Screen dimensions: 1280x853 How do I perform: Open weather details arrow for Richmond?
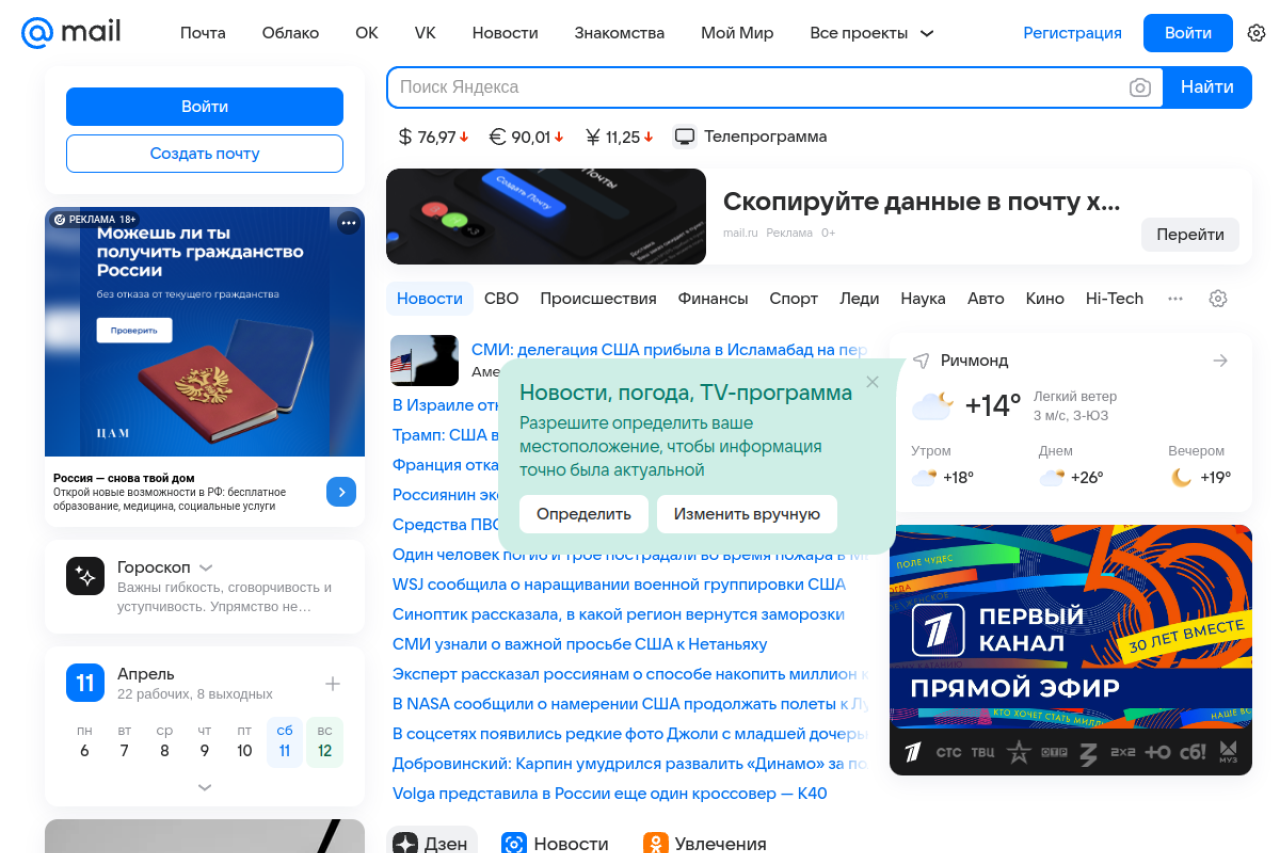pyautogui.click(x=1220, y=360)
